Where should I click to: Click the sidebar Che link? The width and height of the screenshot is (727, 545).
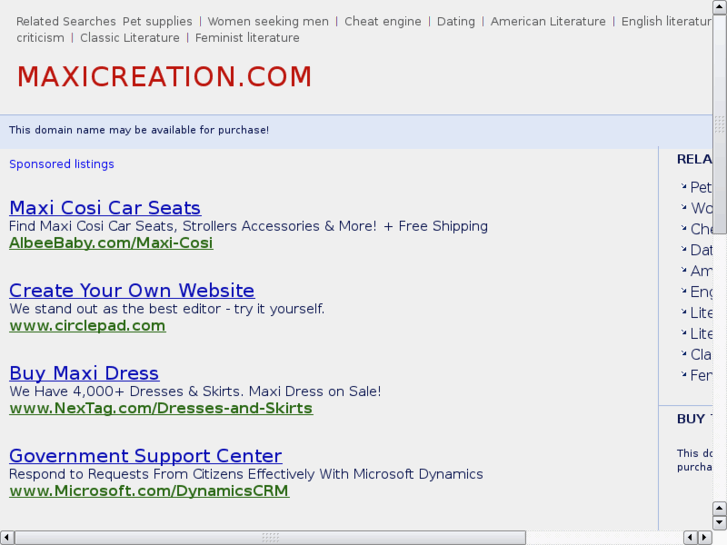coord(701,229)
